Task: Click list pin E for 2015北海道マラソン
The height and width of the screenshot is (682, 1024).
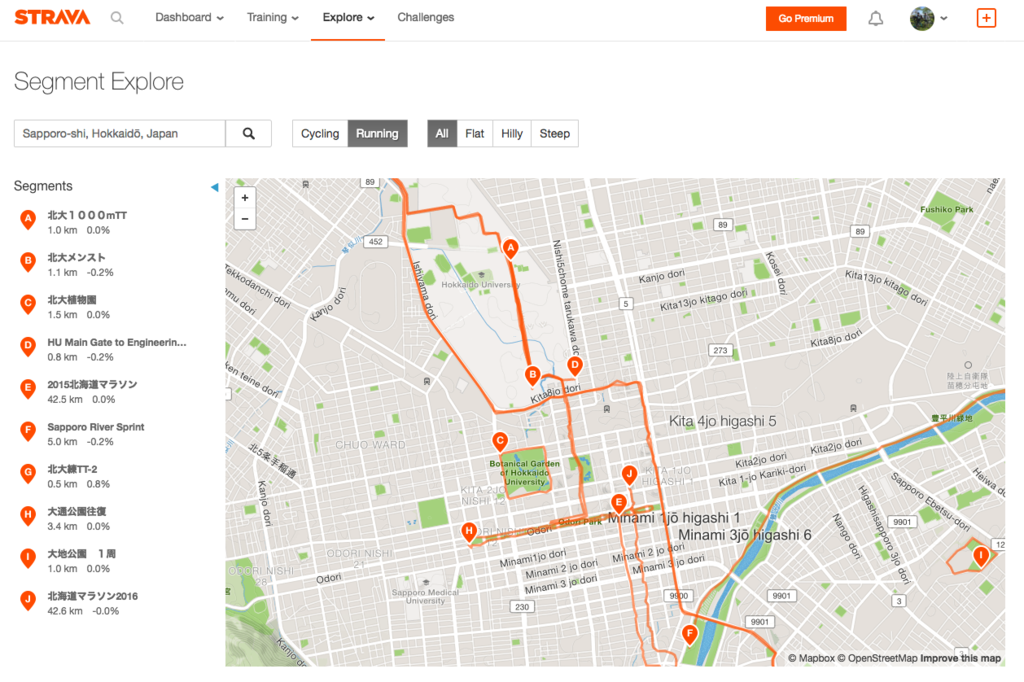Action: 27,389
